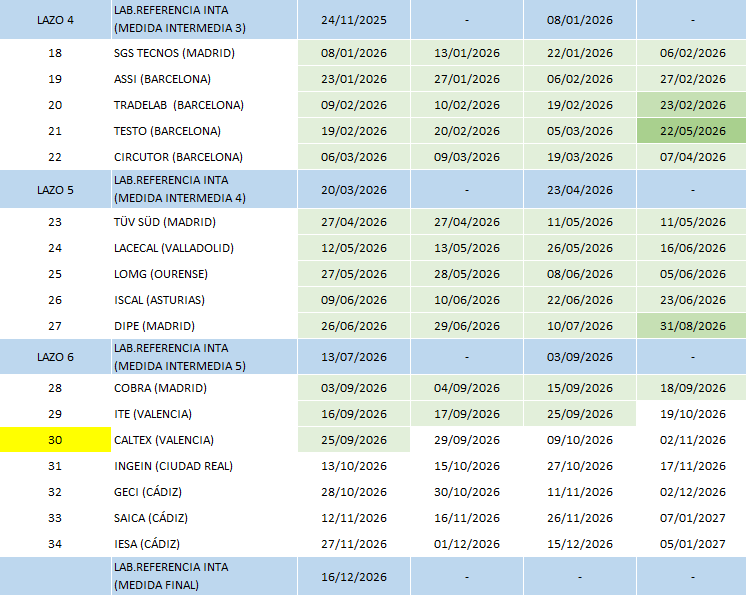The width and height of the screenshot is (746, 595).
Task: Select the INGEIN (CIUDAD REAL) cell
Action: coord(204,466)
